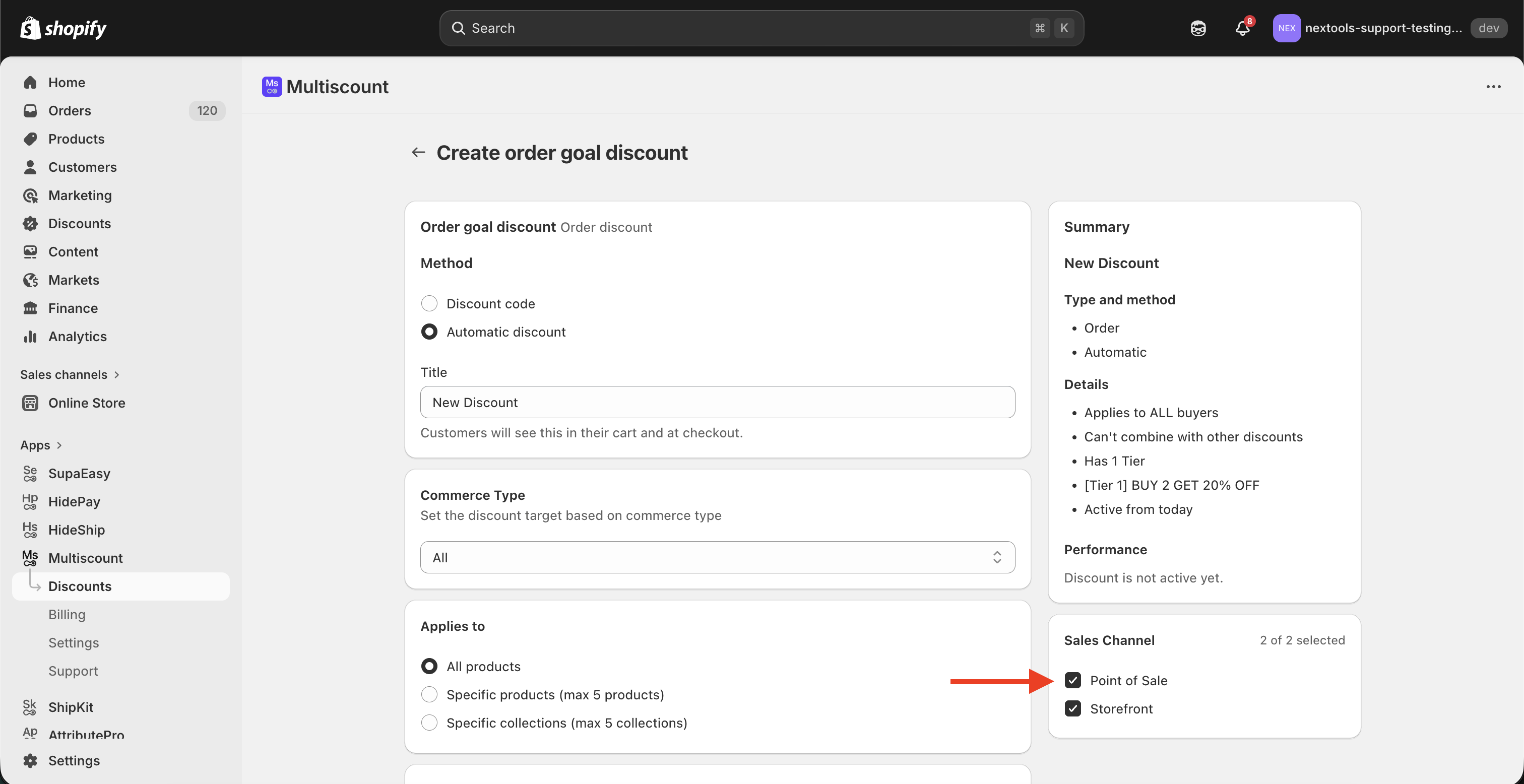Image resolution: width=1524 pixels, height=784 pixels.
Task: Go to Analytics in the sidebar
Action: click(x=78, y=336)
